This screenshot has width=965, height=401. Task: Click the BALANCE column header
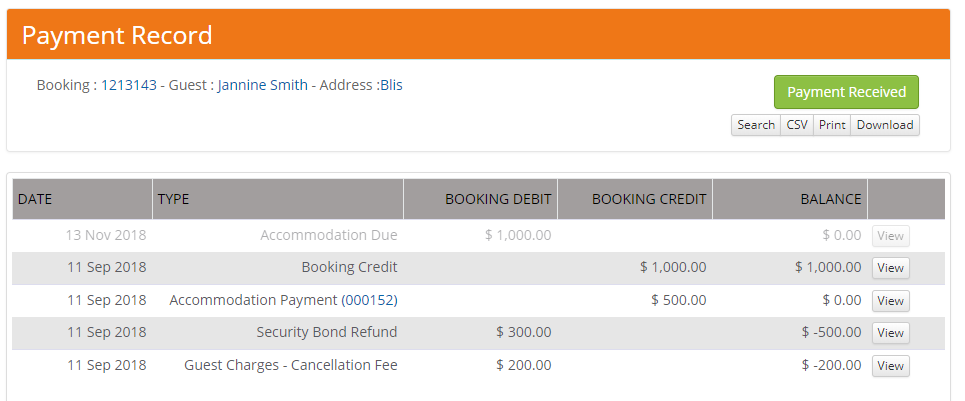click(x=830, y=199)
